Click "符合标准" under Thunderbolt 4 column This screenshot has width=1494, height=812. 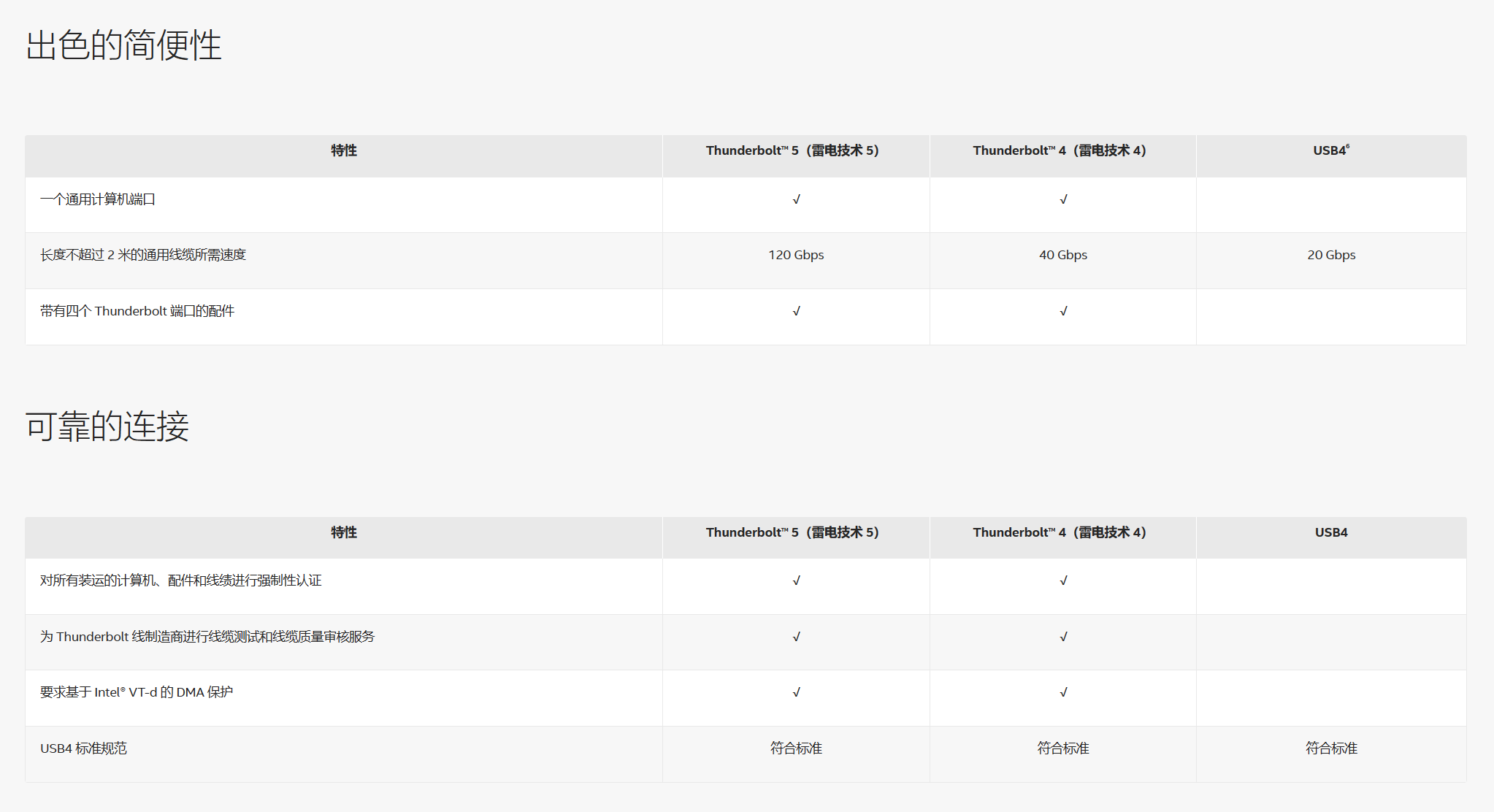(1063, 748)
